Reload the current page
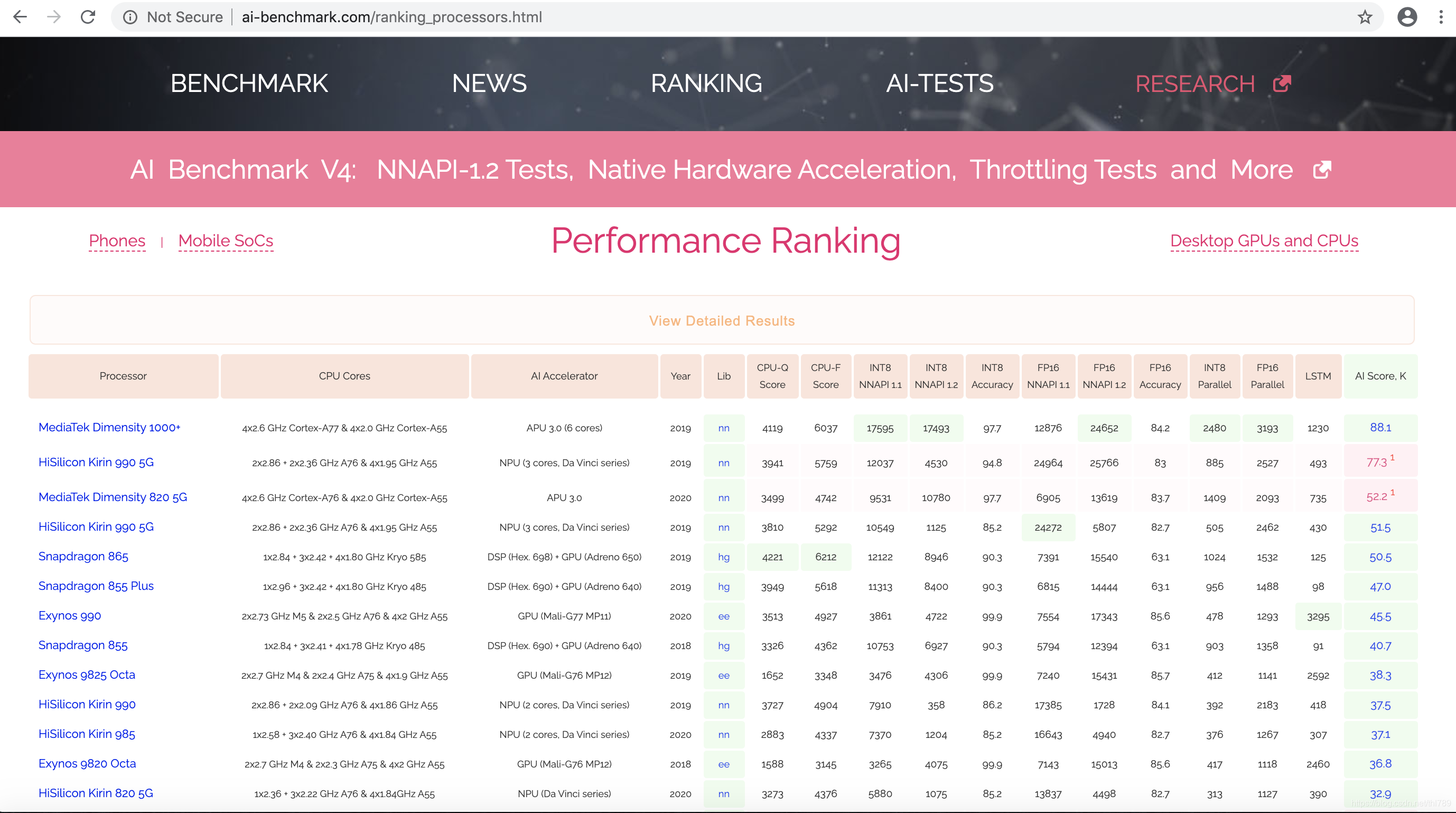The image size is (1456, 813). click(x=88, y=17)
